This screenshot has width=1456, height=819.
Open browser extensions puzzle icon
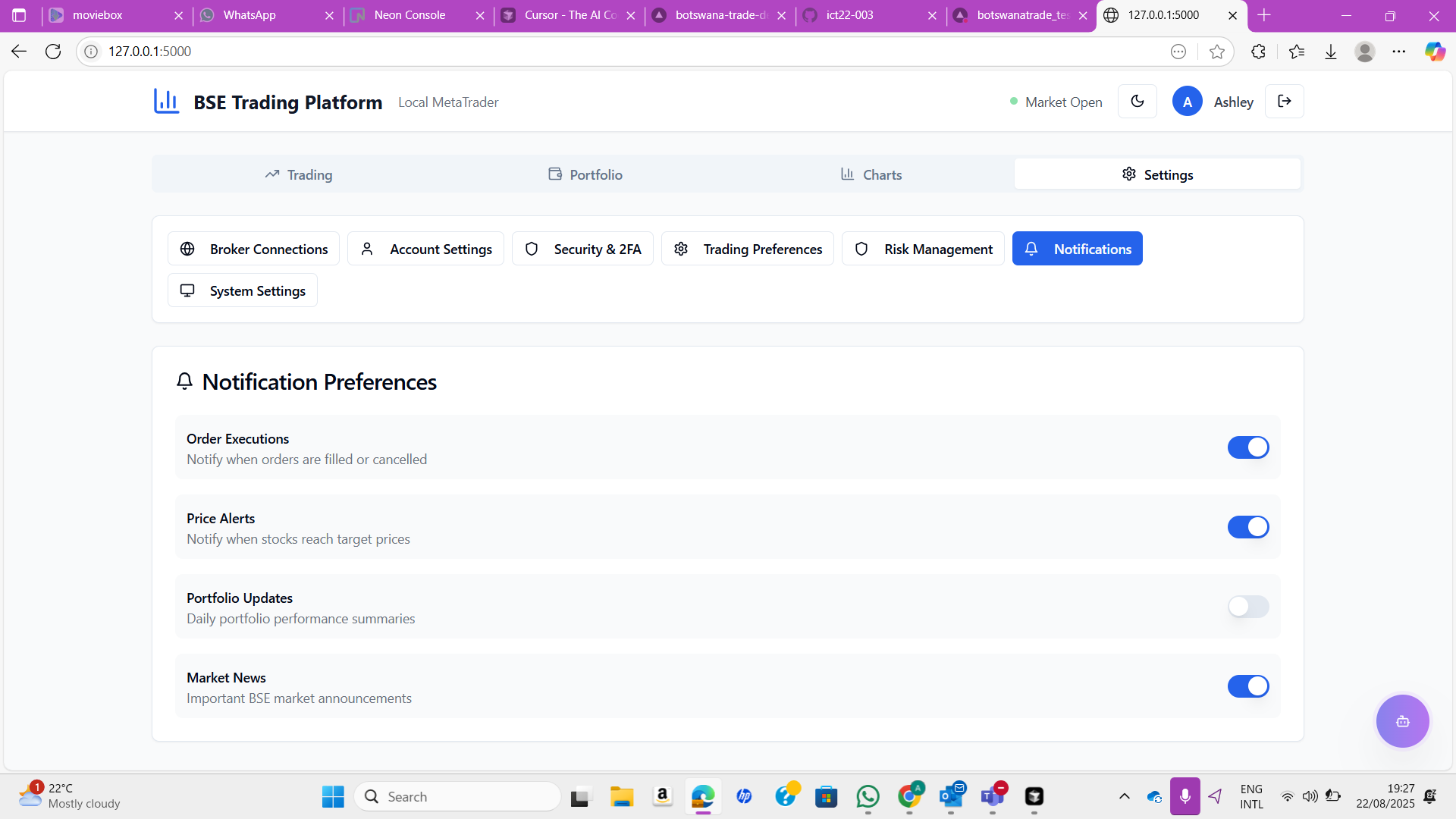tap(1258, 52)
